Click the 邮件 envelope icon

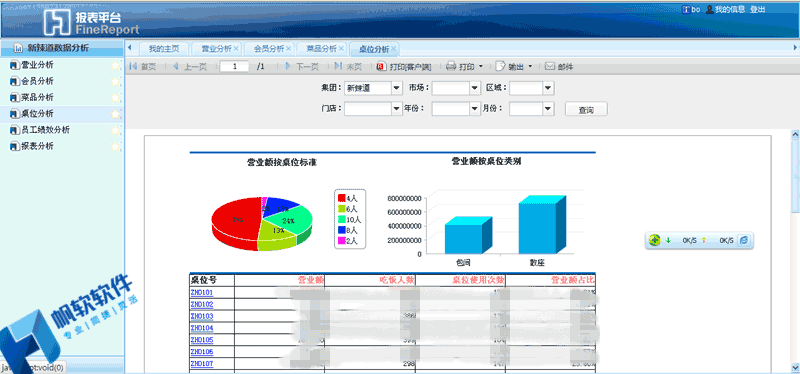click(x=549, y=66)
